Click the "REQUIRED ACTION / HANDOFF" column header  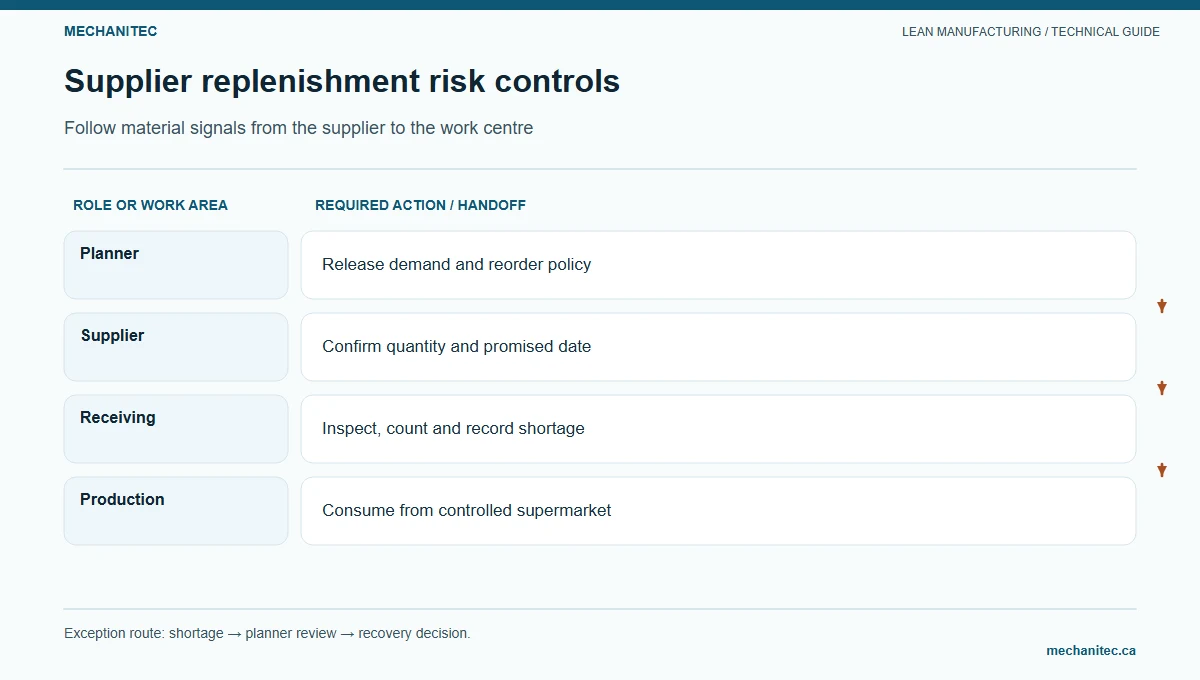(420, 205)
